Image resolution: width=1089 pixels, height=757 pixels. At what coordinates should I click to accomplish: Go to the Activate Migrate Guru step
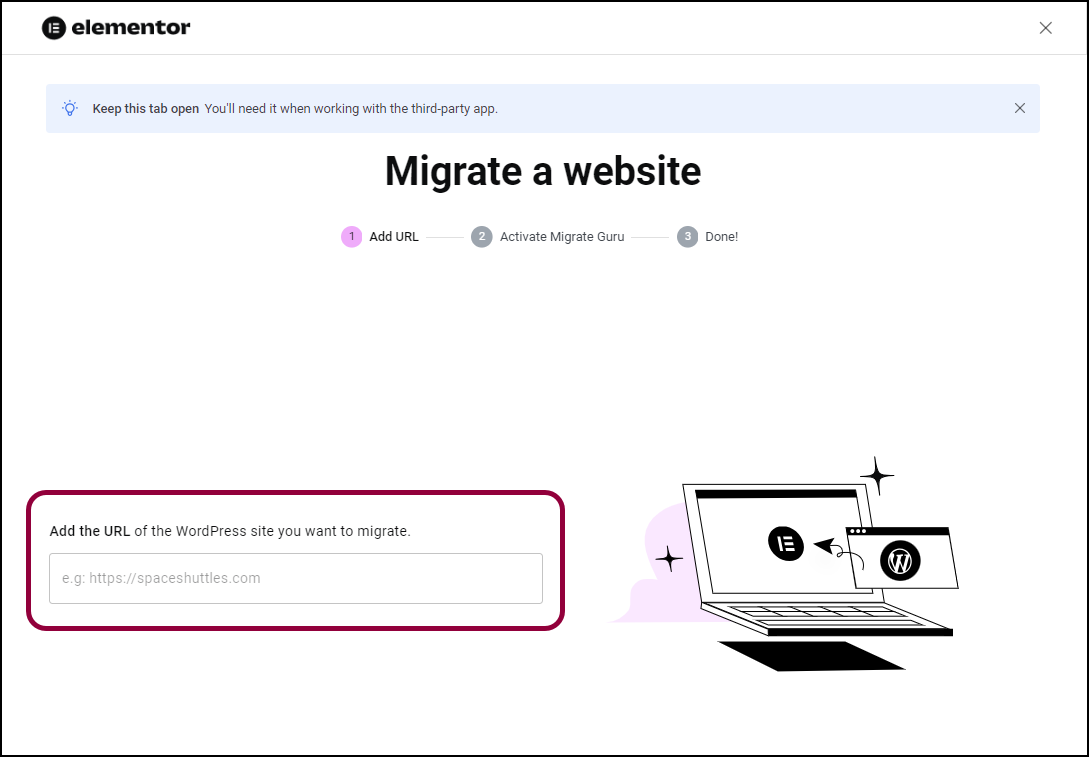562,237
